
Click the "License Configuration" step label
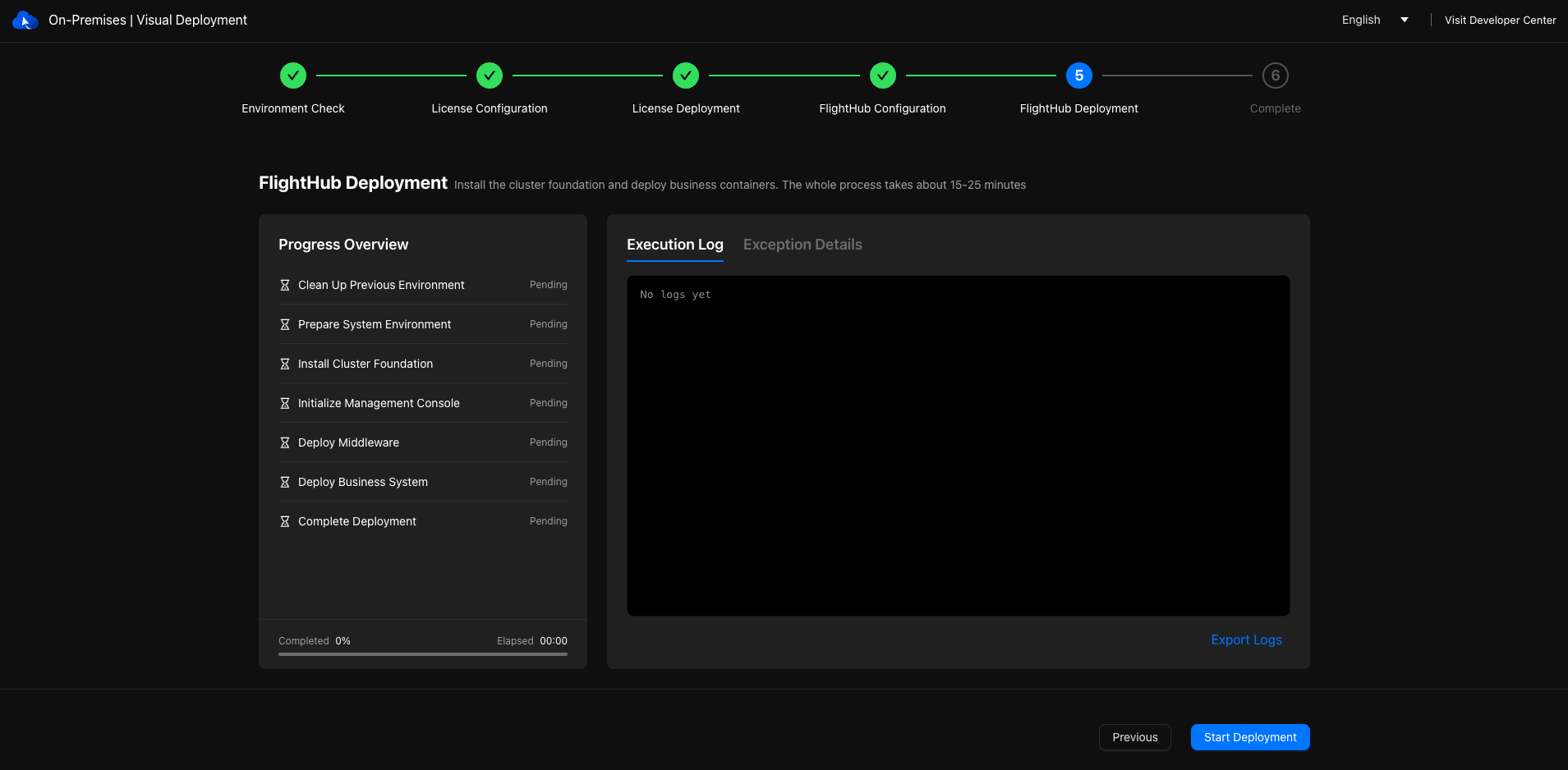pos(490,108)
